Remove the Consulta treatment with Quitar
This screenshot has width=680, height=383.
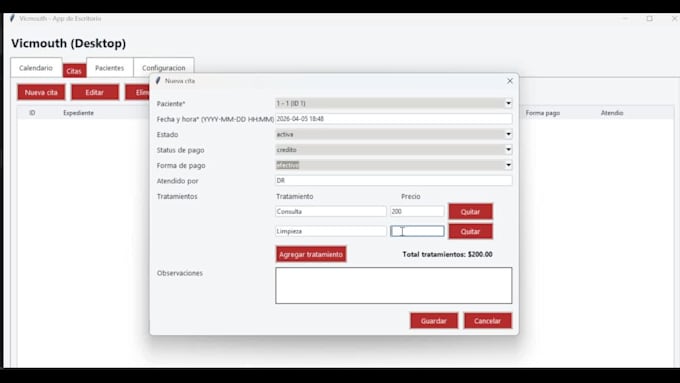click(x=471, y=212)
